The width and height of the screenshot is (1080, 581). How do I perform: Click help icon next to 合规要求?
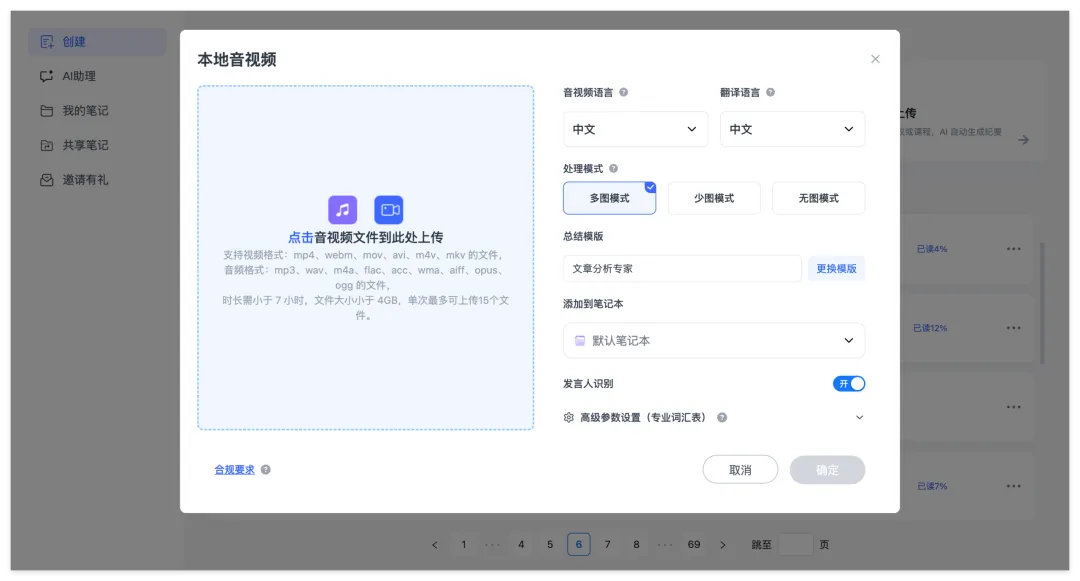tap(266, 469)
